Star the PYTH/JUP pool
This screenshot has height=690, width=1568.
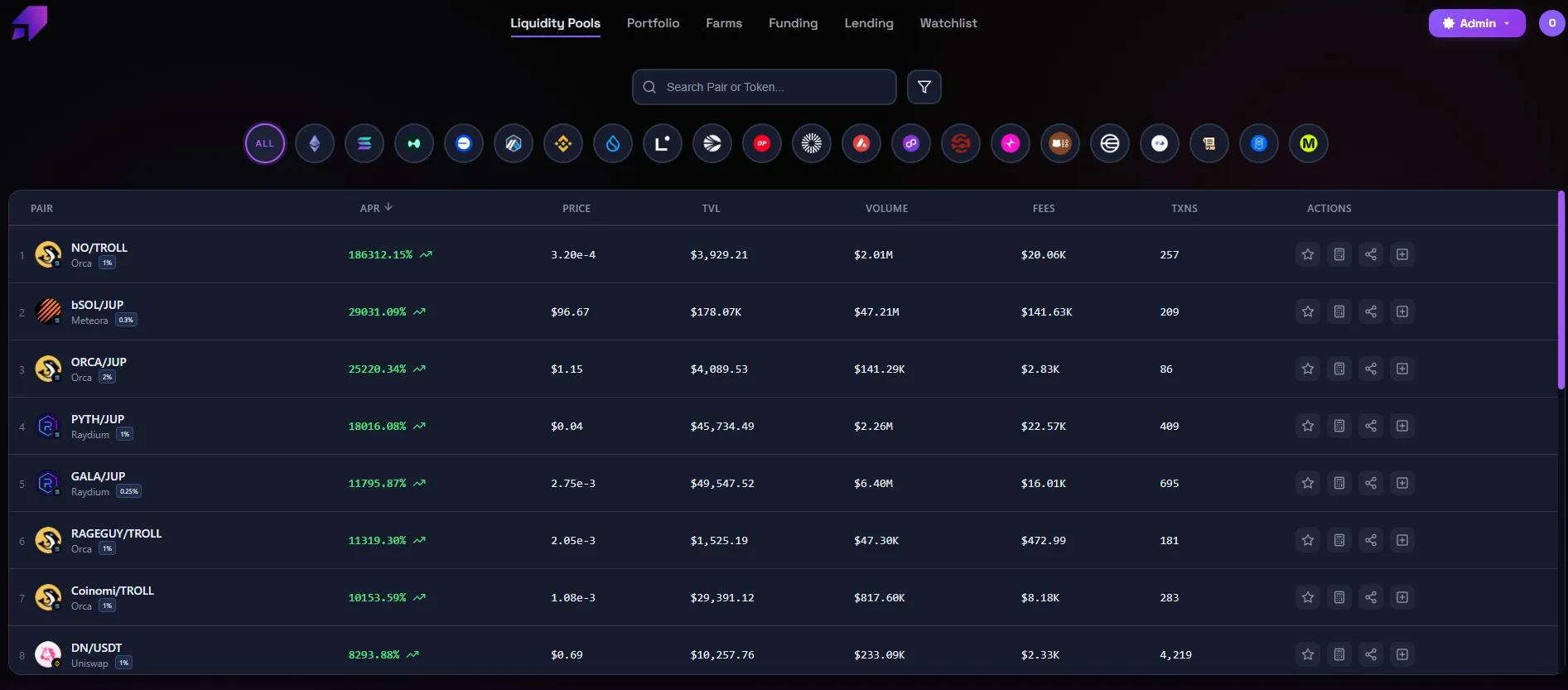pos(1308,426)
